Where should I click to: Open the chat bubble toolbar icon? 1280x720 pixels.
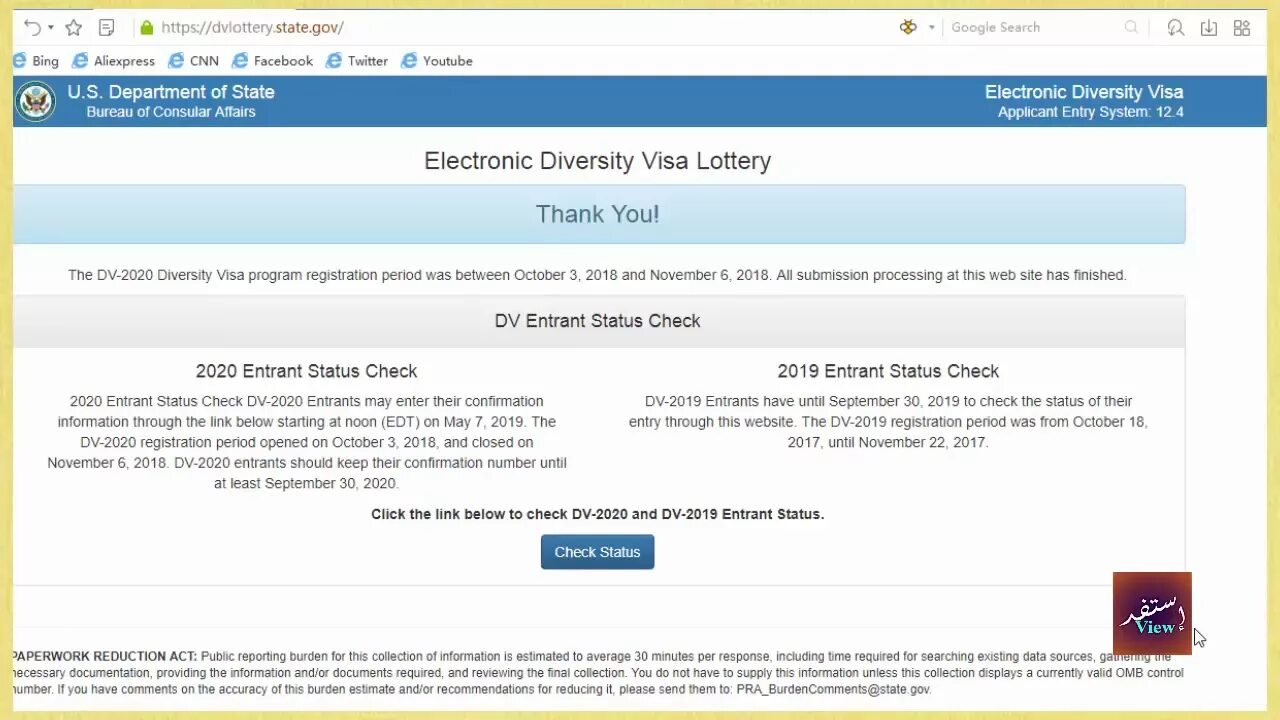(x=1176, y=28)
